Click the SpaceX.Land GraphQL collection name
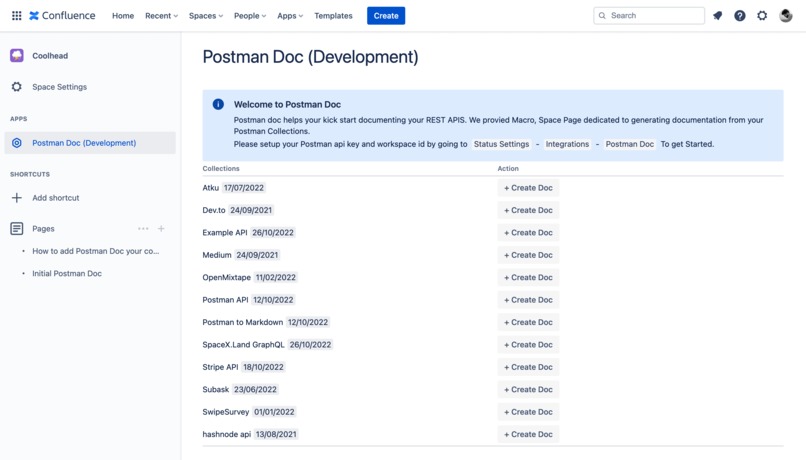This screenshot has width=806, height=460. point(243,345)
